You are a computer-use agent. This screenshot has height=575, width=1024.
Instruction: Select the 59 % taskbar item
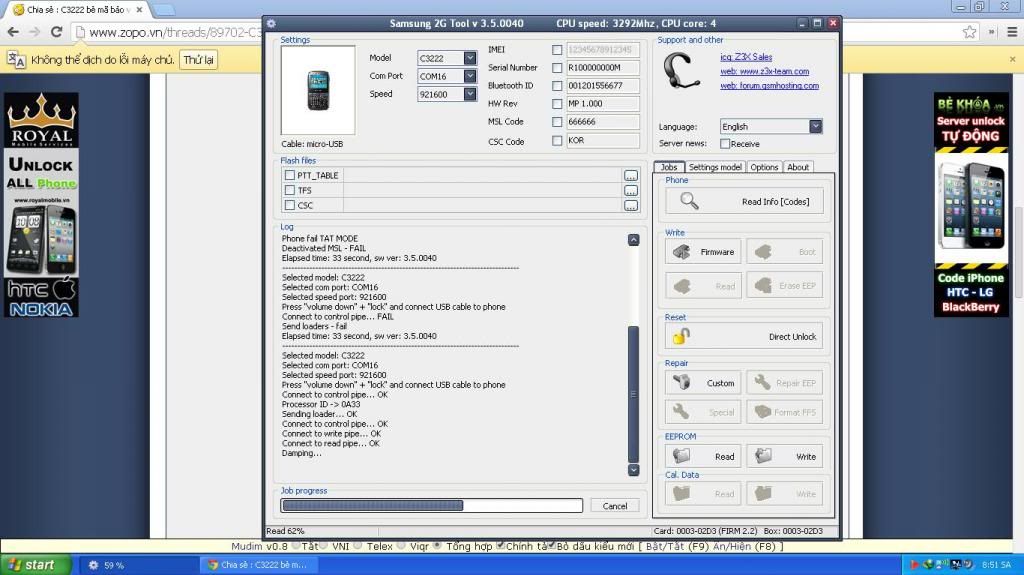coord(138,565)
